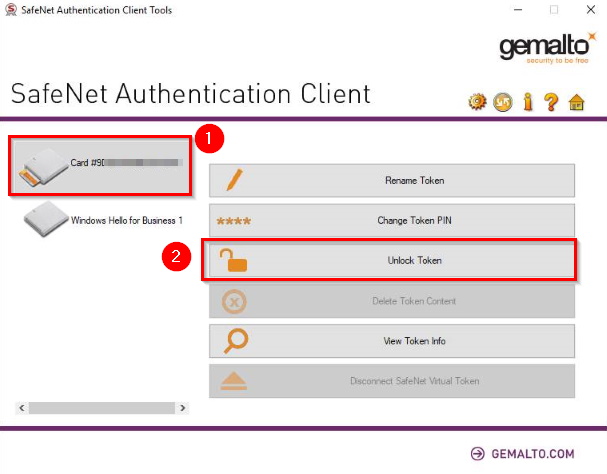607x474 pixels.
Task: Click the token list right scroll arrow
Action: click(182, 408)
